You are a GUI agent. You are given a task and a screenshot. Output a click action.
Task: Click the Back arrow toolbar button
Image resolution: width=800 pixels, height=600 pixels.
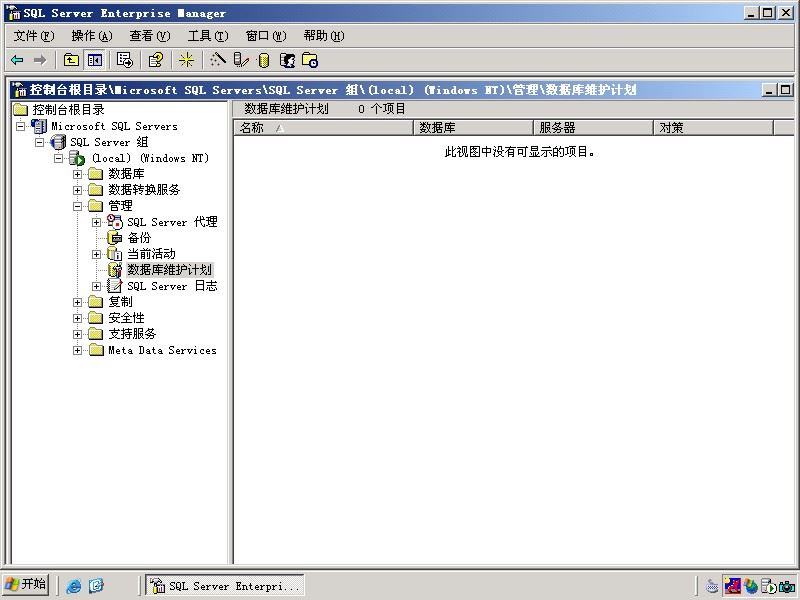pyautogui.click(x=17, y=60)
